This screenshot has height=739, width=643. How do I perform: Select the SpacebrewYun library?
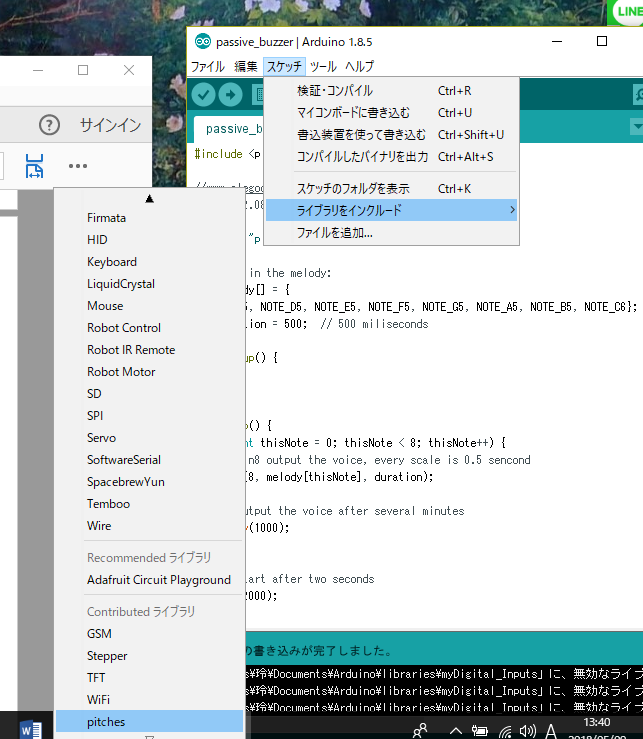point(149,482)
